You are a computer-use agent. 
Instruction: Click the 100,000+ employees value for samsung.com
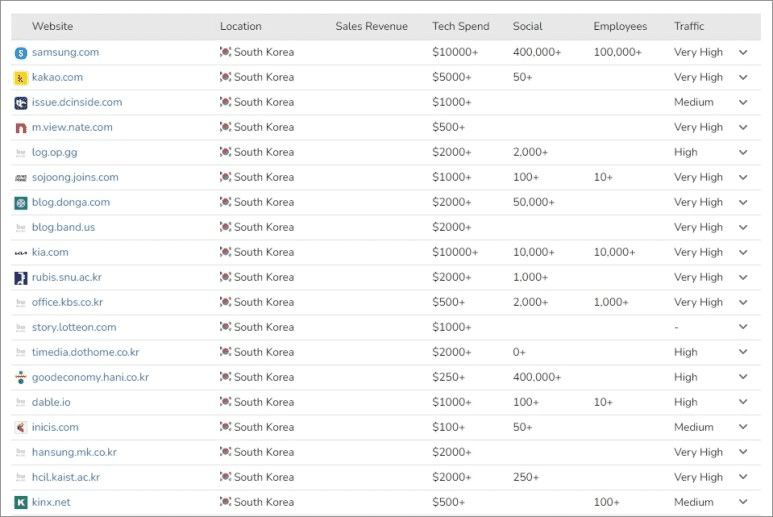(617, 52)
